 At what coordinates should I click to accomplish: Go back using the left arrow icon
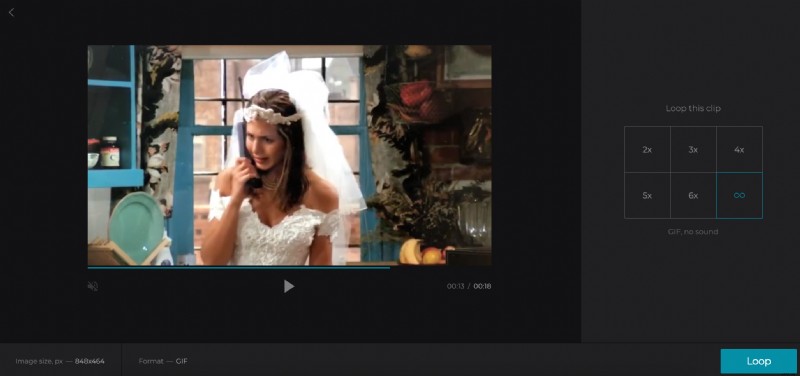pos(11,12)
